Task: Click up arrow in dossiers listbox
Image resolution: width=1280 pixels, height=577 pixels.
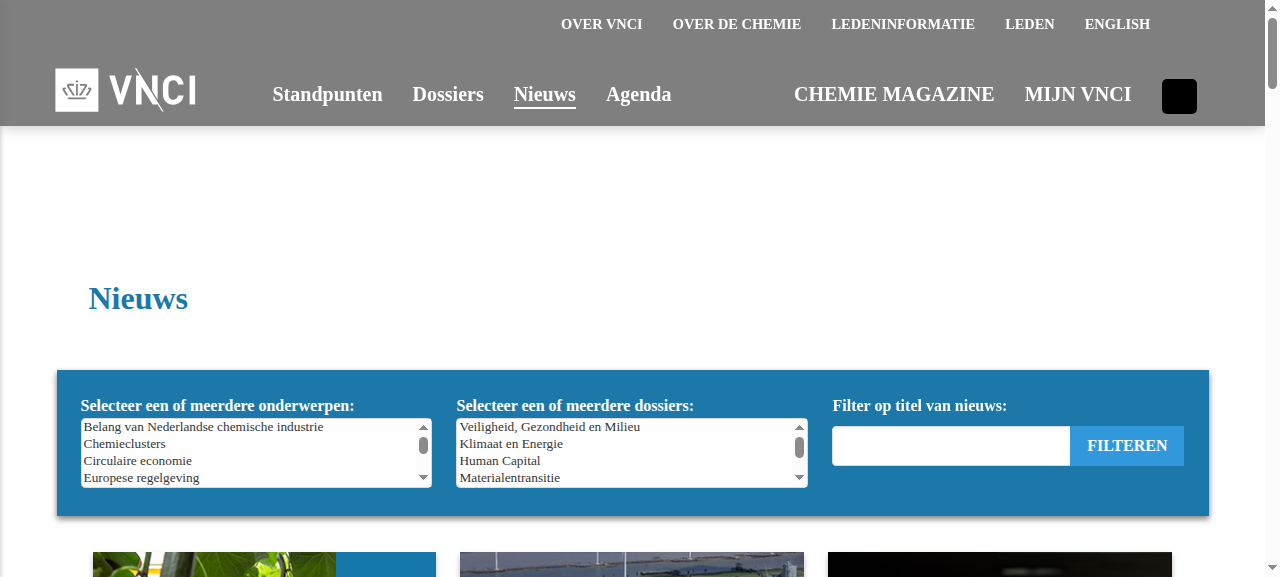Action: point(800,427)
